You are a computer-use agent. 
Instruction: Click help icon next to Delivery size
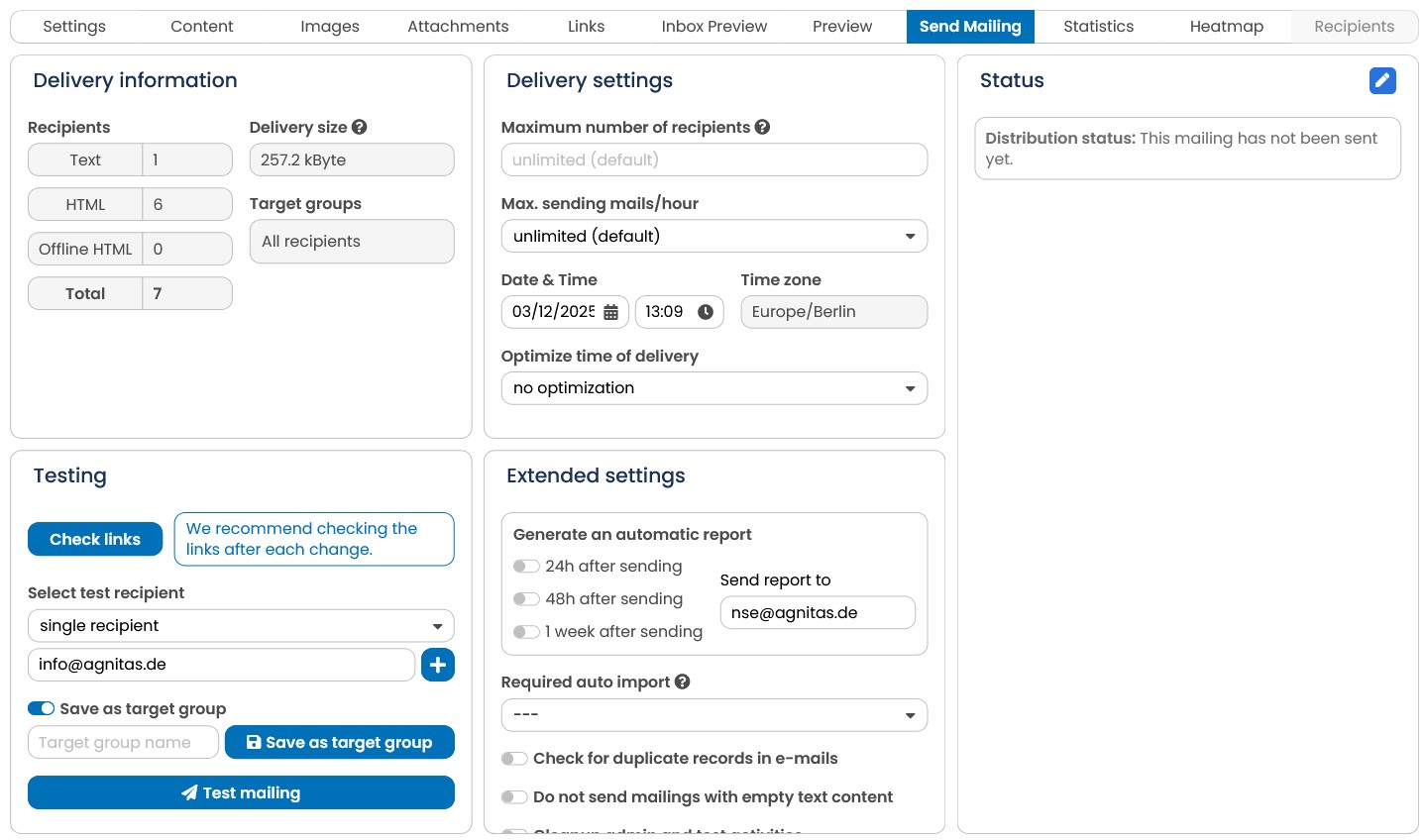(360, 127)
